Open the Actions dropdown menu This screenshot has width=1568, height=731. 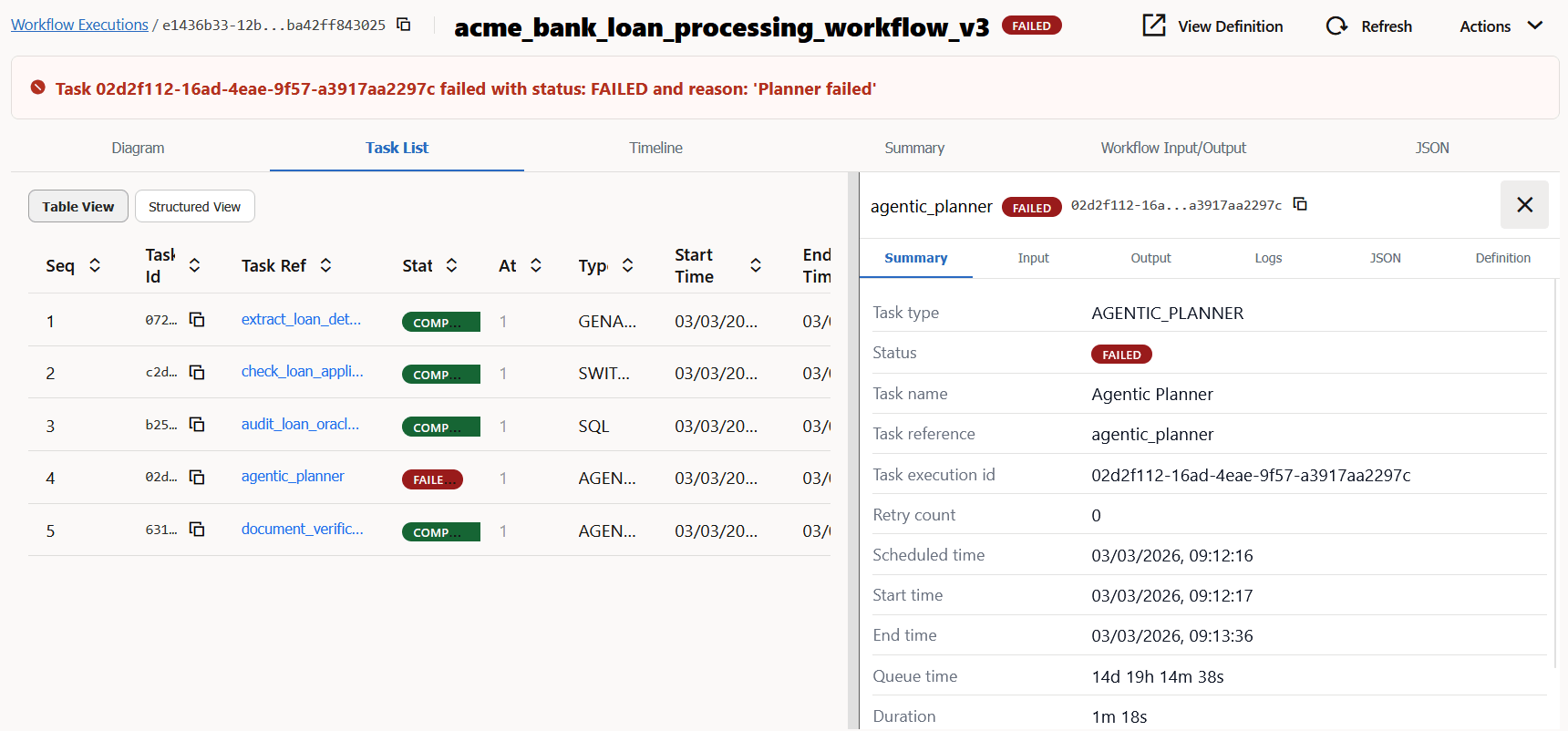point(1501,26)
